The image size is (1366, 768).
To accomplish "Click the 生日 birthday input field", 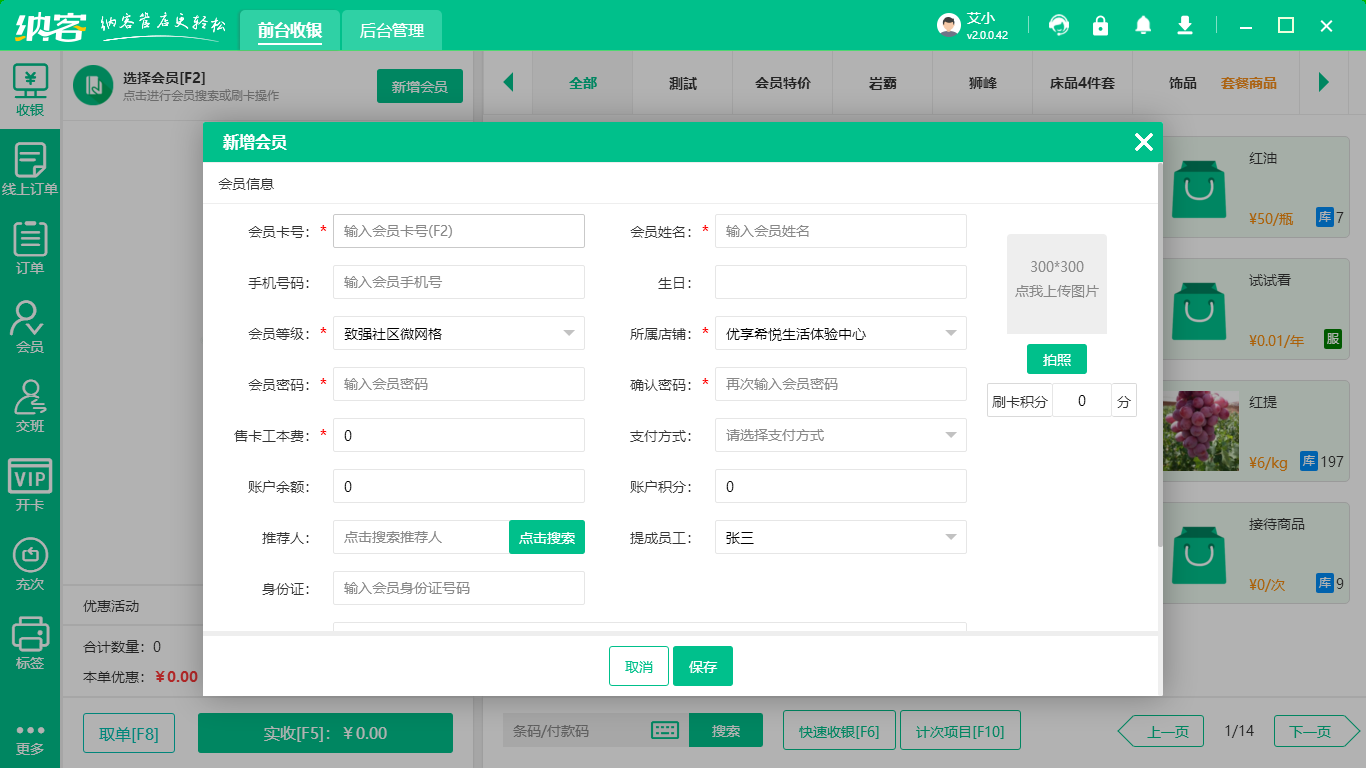I will point(840,282).
